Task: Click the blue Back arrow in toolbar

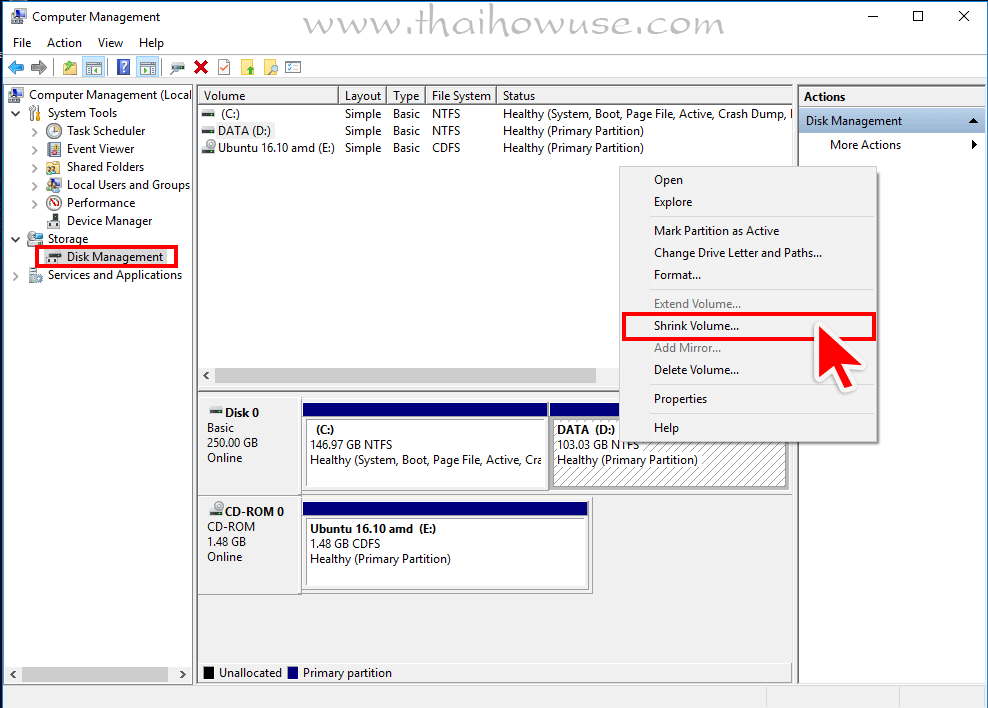Action: 16,67
